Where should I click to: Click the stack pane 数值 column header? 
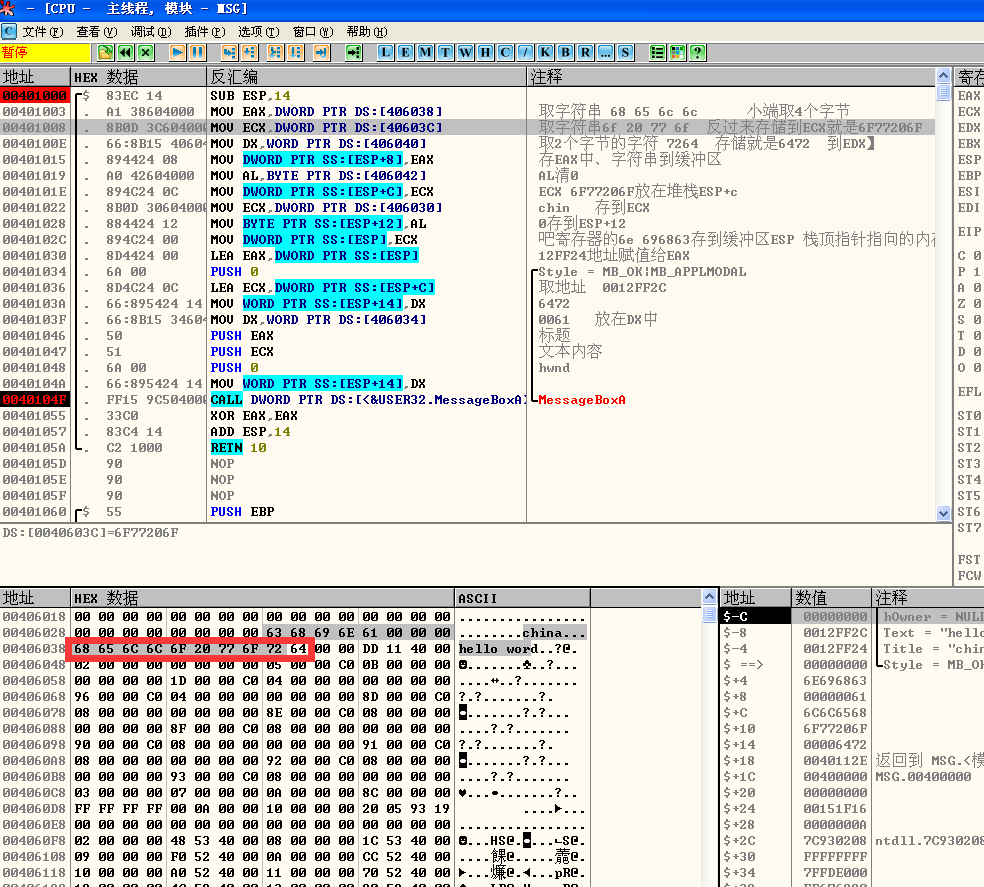[832, 598]
